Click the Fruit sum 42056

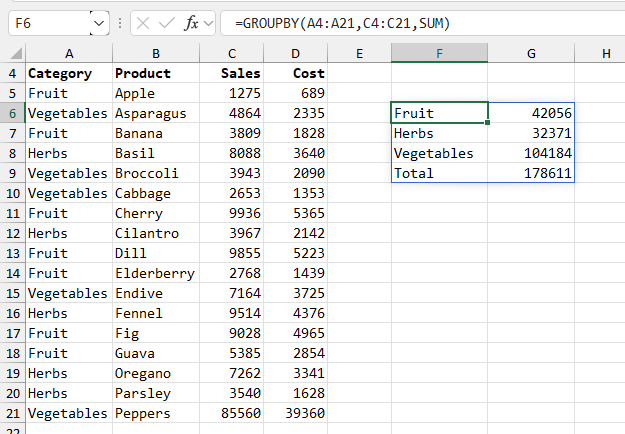(531, 113)
